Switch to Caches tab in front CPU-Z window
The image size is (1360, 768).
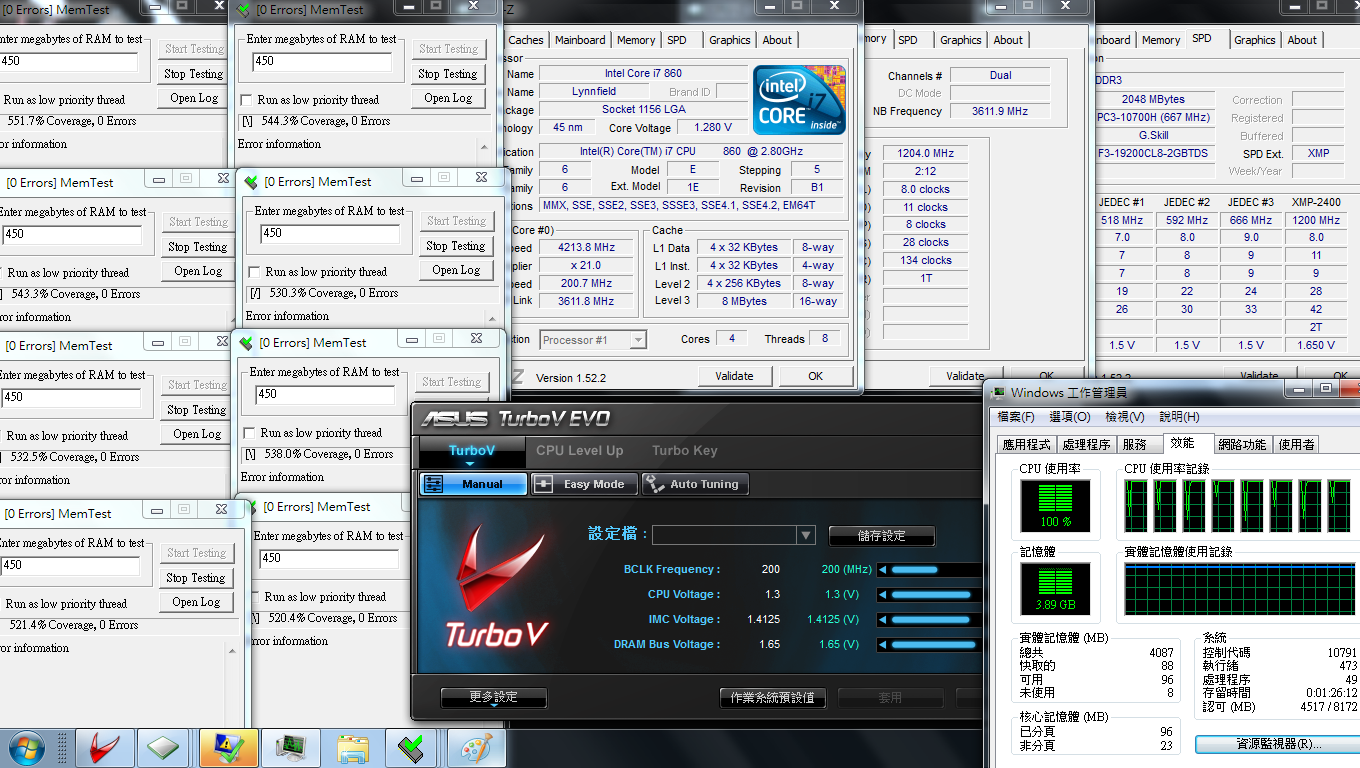[x=526, y=40]
